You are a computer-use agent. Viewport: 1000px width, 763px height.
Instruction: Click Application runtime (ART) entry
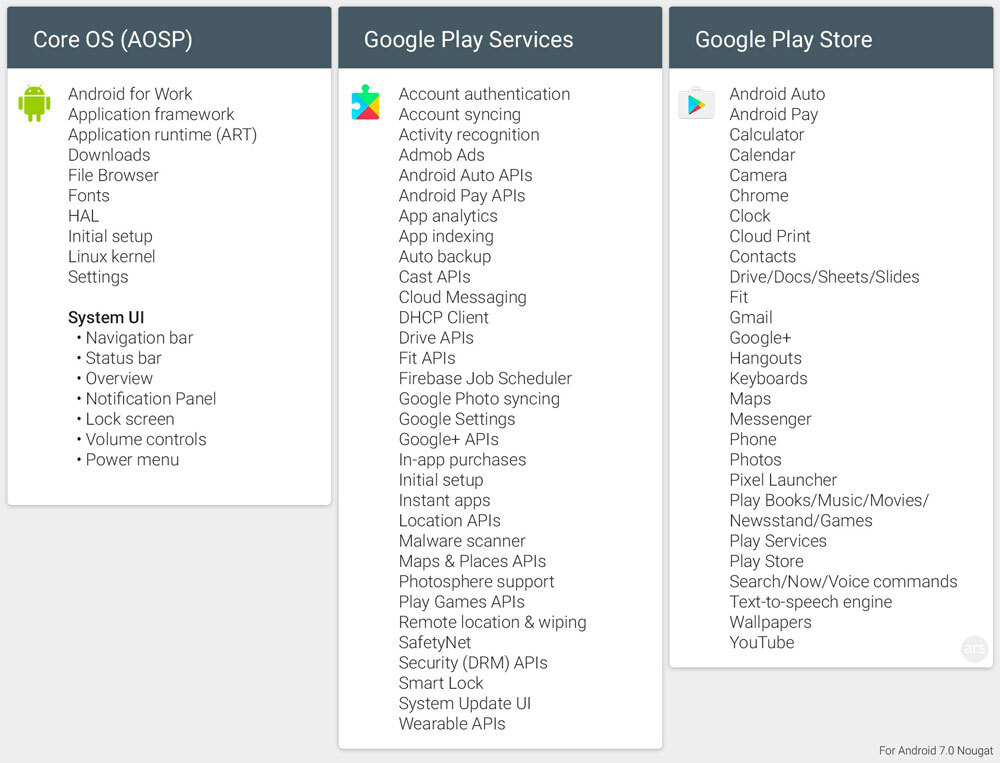pyautogui.click(x=163, y=135)
